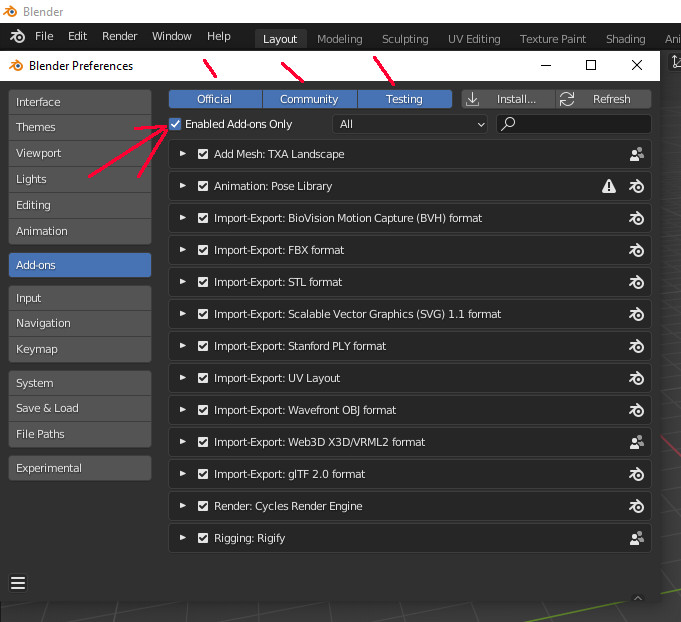
Task: Click the warning triangle on Pose Library row
Action: pyautogui.click(x=608, y=186)
